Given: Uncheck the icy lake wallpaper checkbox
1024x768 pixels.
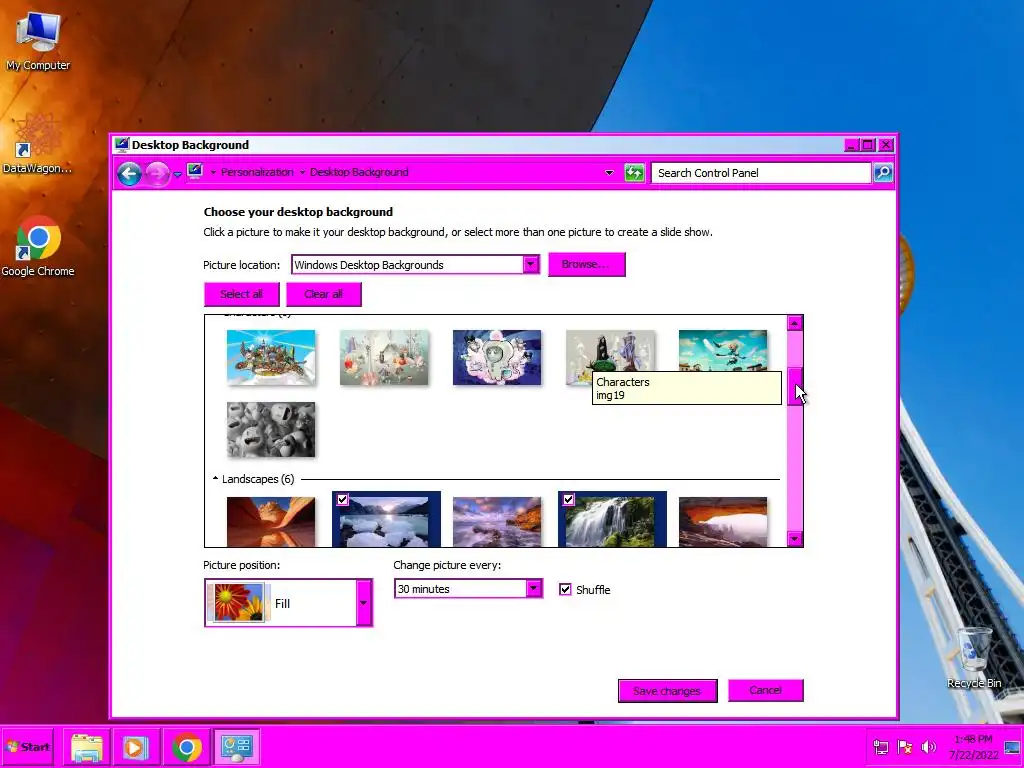Looking at the screenshot, I should (x=343, y=500).
